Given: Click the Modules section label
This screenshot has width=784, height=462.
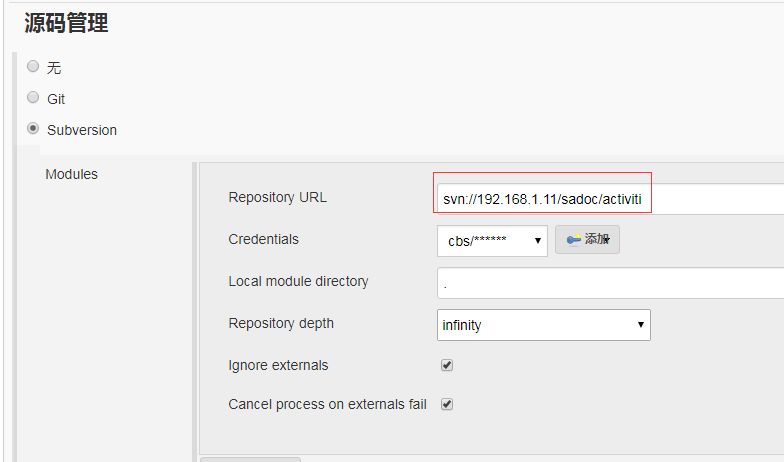Looking at the screenshot, I should click(72, 174).
